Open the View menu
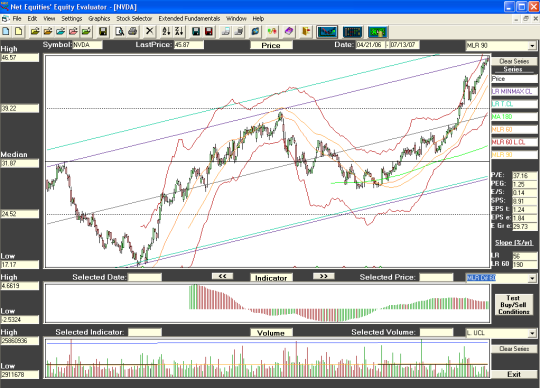The width and height of the screenshot is (540, 388). coord(49,19)
